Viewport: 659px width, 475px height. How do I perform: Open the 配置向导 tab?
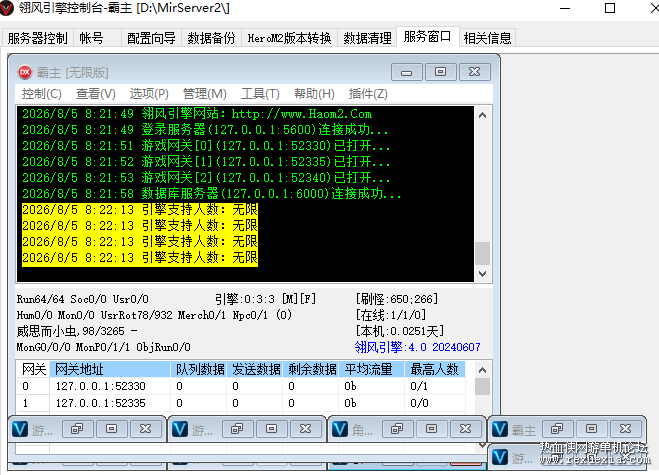tap(151, 38)
